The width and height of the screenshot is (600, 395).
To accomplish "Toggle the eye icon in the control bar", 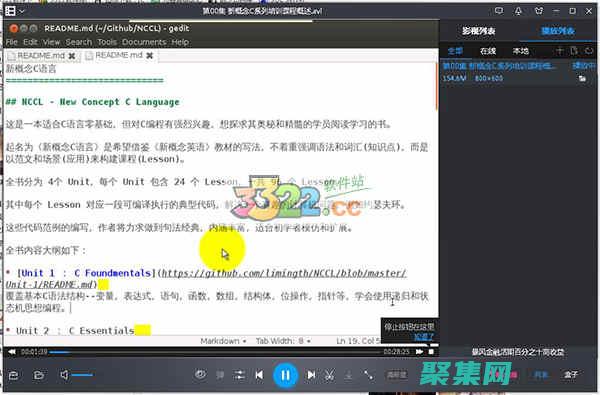I will (x=200, y=374).
